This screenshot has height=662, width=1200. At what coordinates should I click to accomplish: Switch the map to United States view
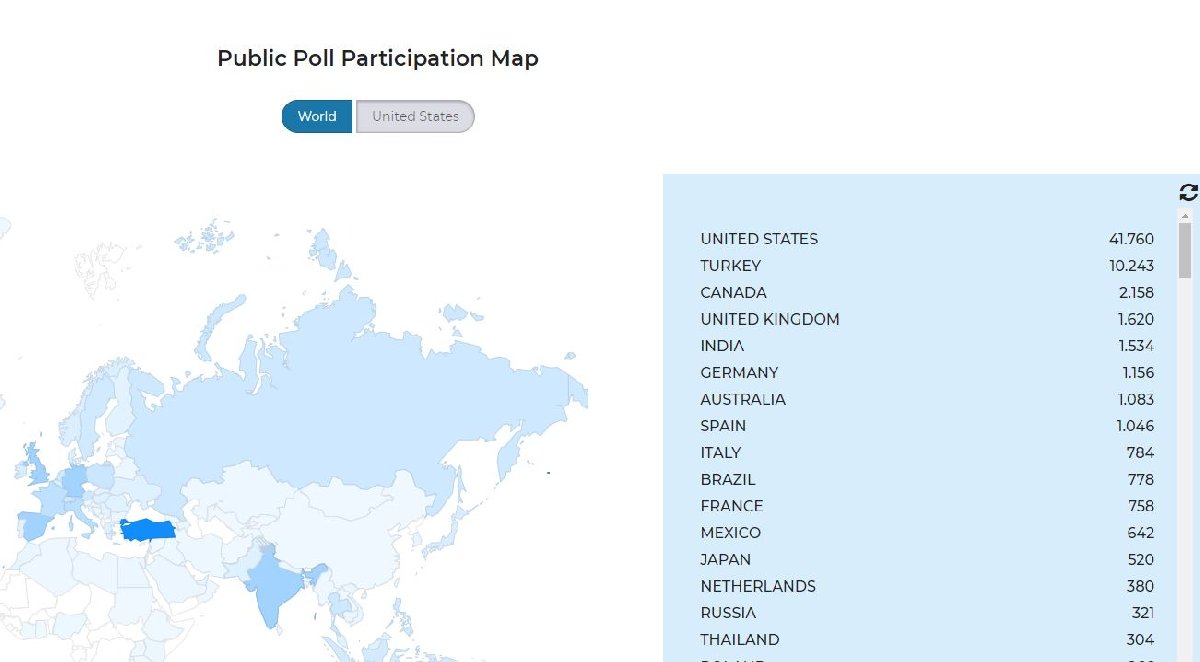tap(415, 117)
